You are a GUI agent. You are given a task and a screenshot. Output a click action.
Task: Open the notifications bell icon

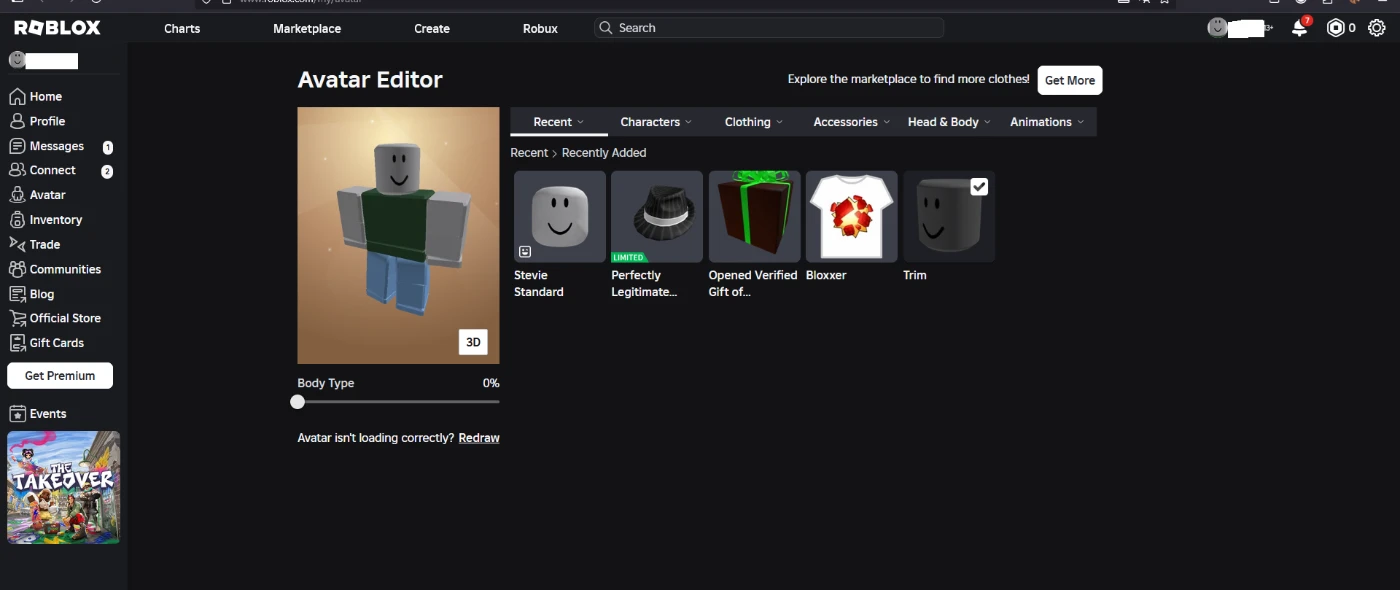point(1299,28)
